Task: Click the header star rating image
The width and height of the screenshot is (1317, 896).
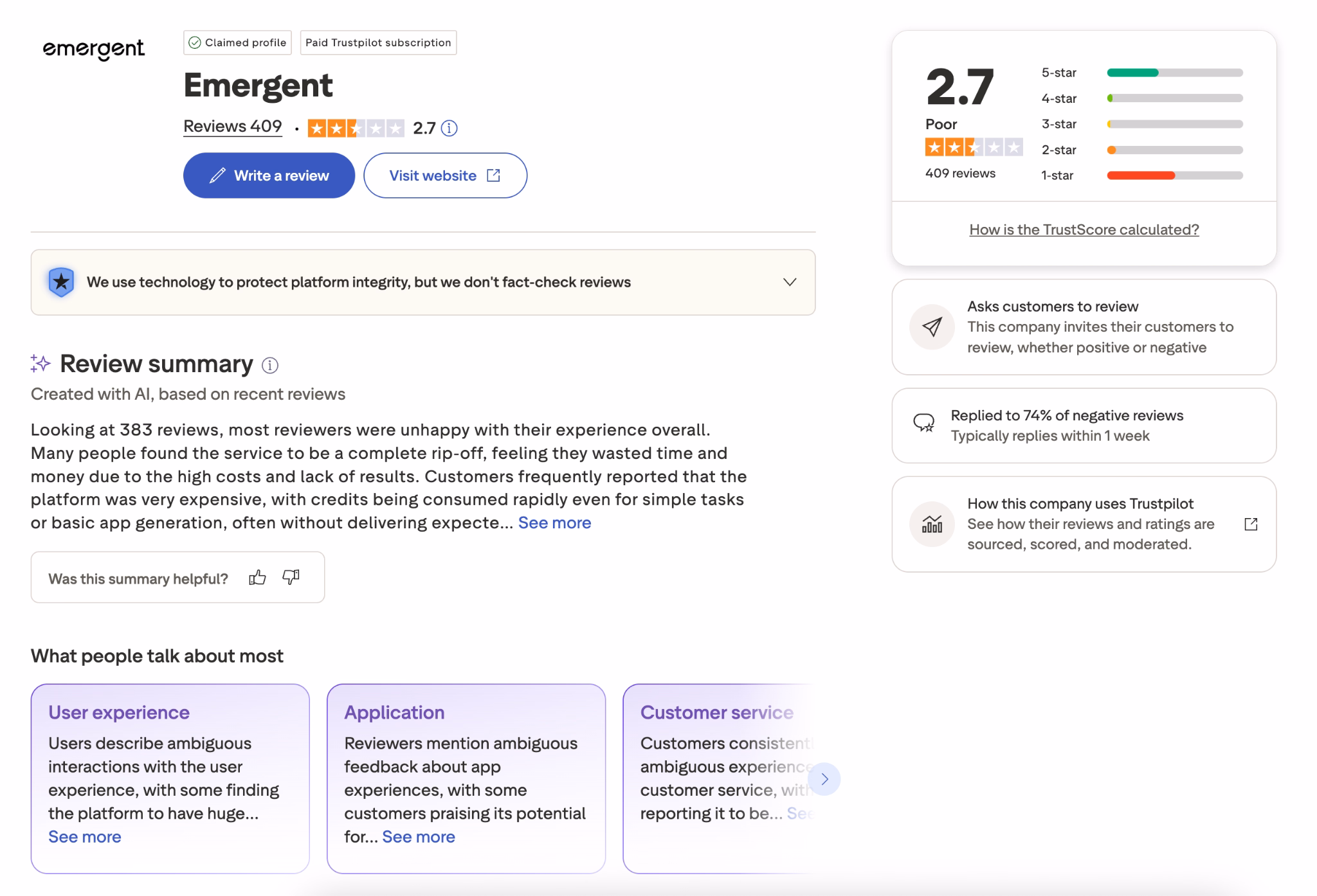Action: click(x=356, y=128)
